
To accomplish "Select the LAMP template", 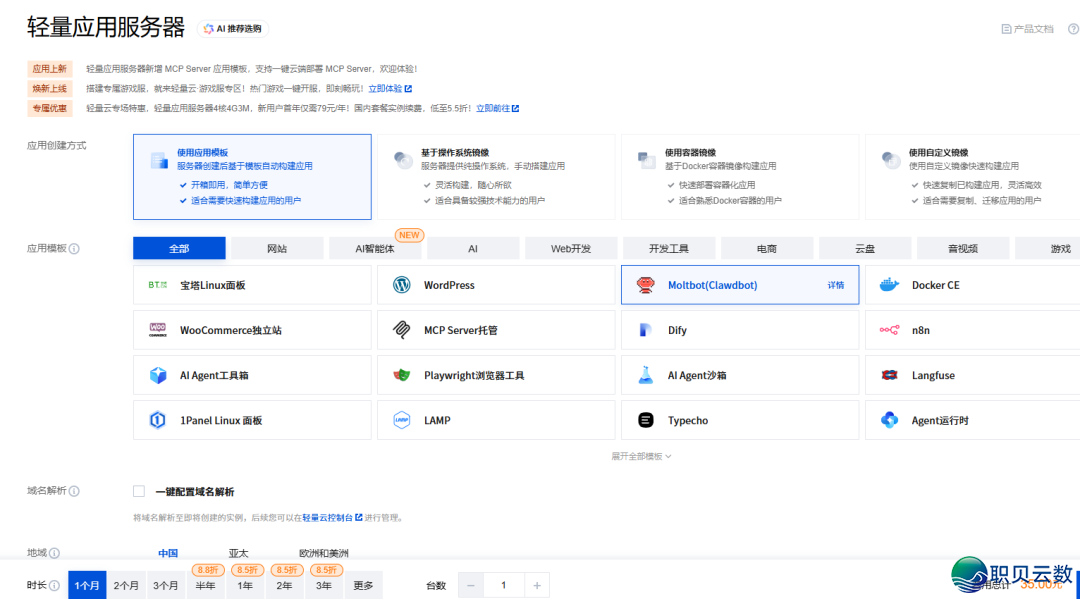I will click(437, 419).
